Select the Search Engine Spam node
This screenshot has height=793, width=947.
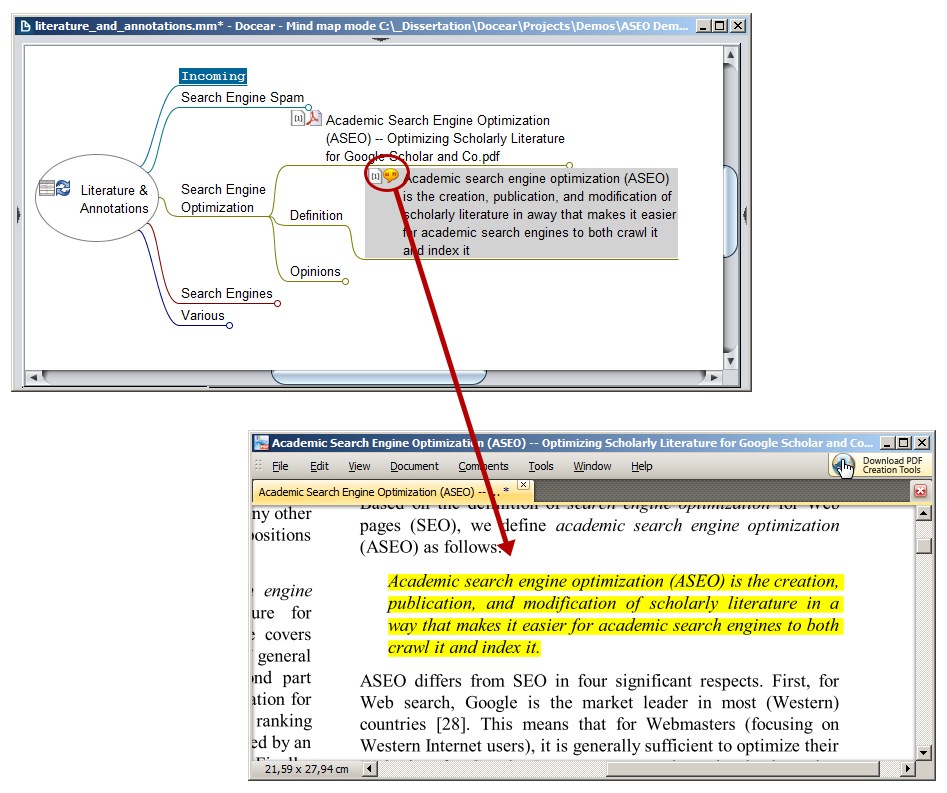[x=242, y=97]
